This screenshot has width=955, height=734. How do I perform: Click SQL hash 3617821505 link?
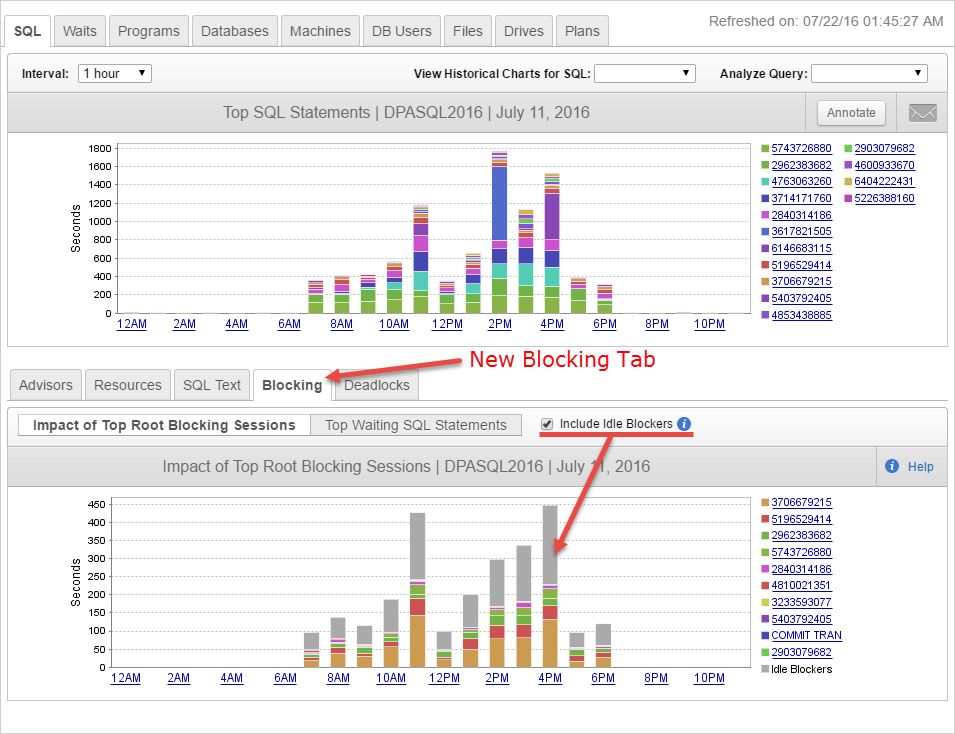click(801, 231)
